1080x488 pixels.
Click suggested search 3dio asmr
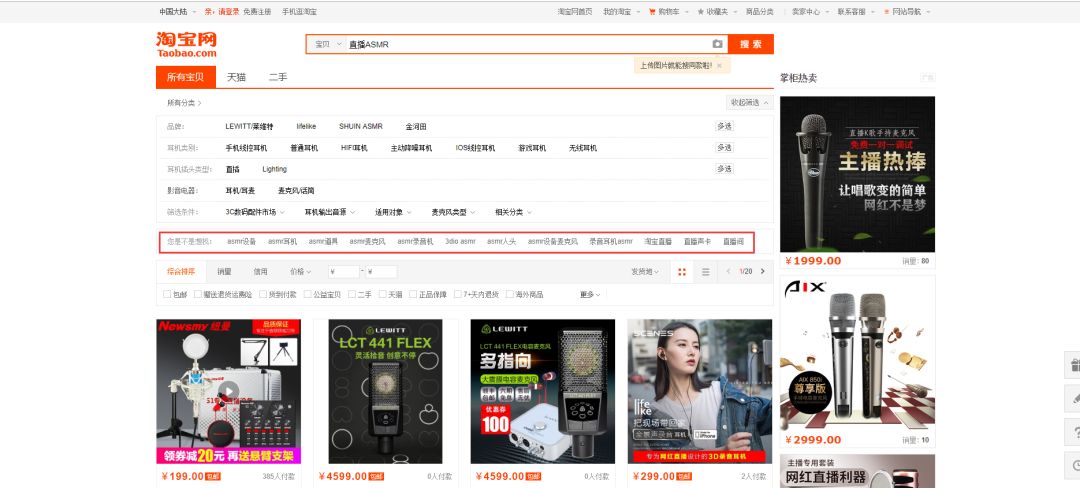[460, 242]
